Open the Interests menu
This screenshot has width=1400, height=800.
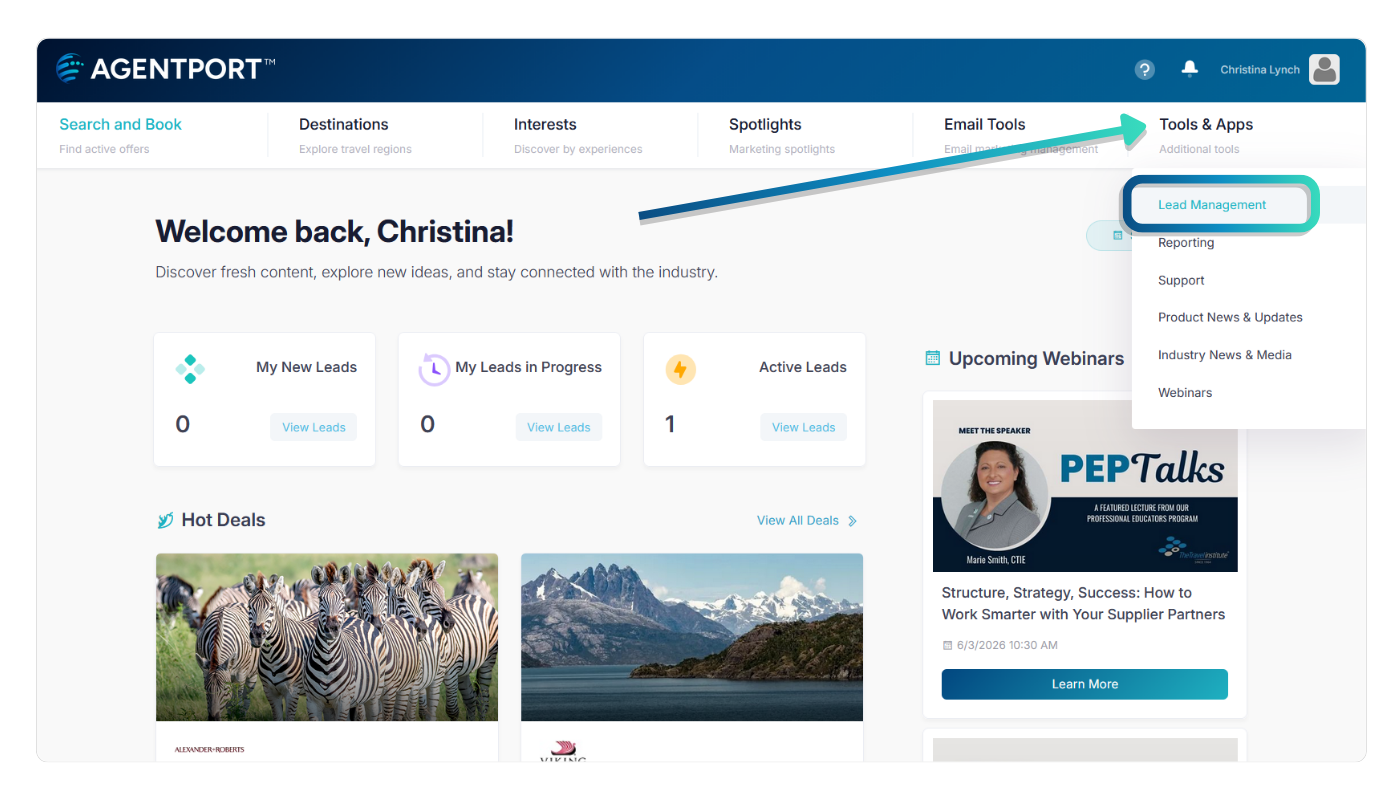[x=578, y=135]
